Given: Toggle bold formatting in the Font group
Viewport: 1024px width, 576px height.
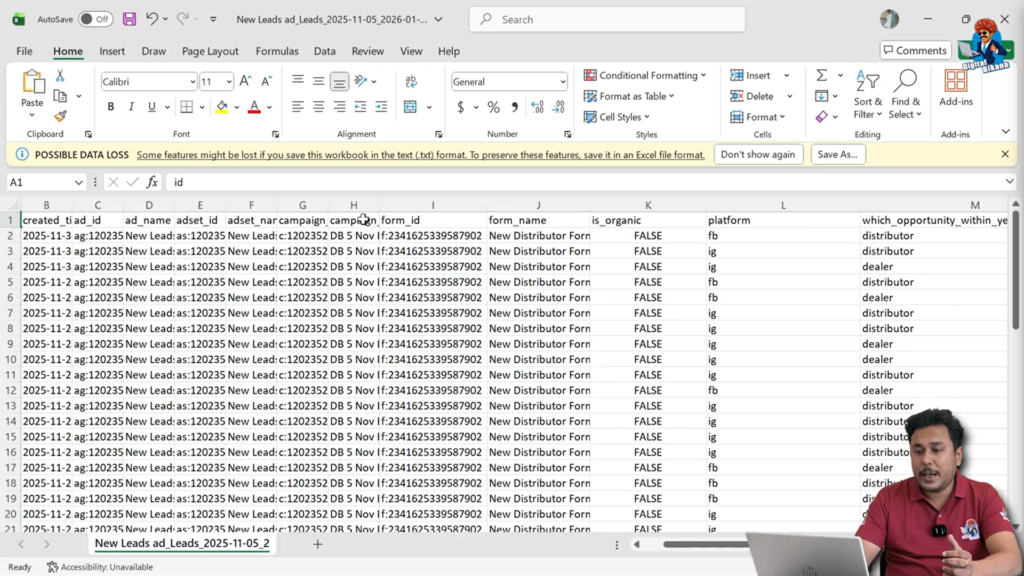Looking at the screenshot, I should point(110,106).
